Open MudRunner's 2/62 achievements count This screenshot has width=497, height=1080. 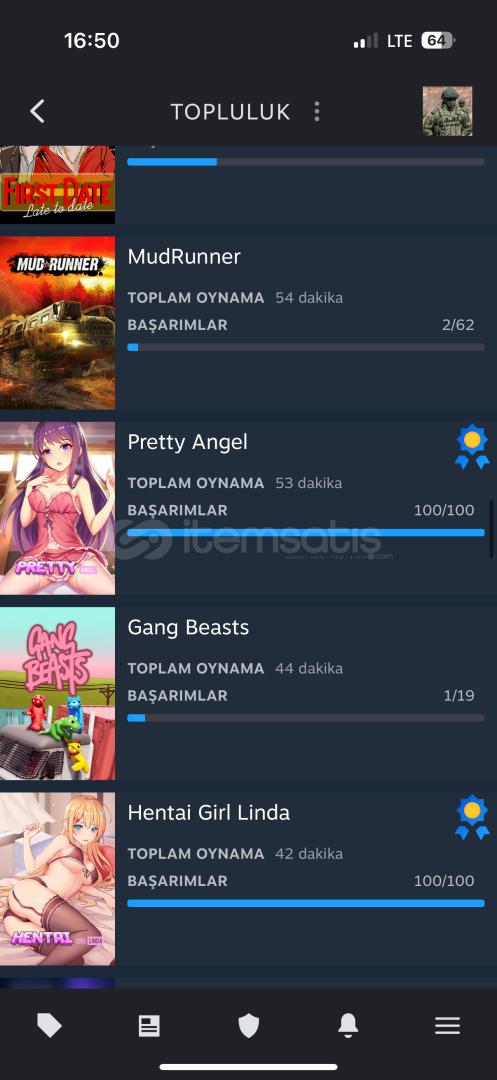point(458,324)
